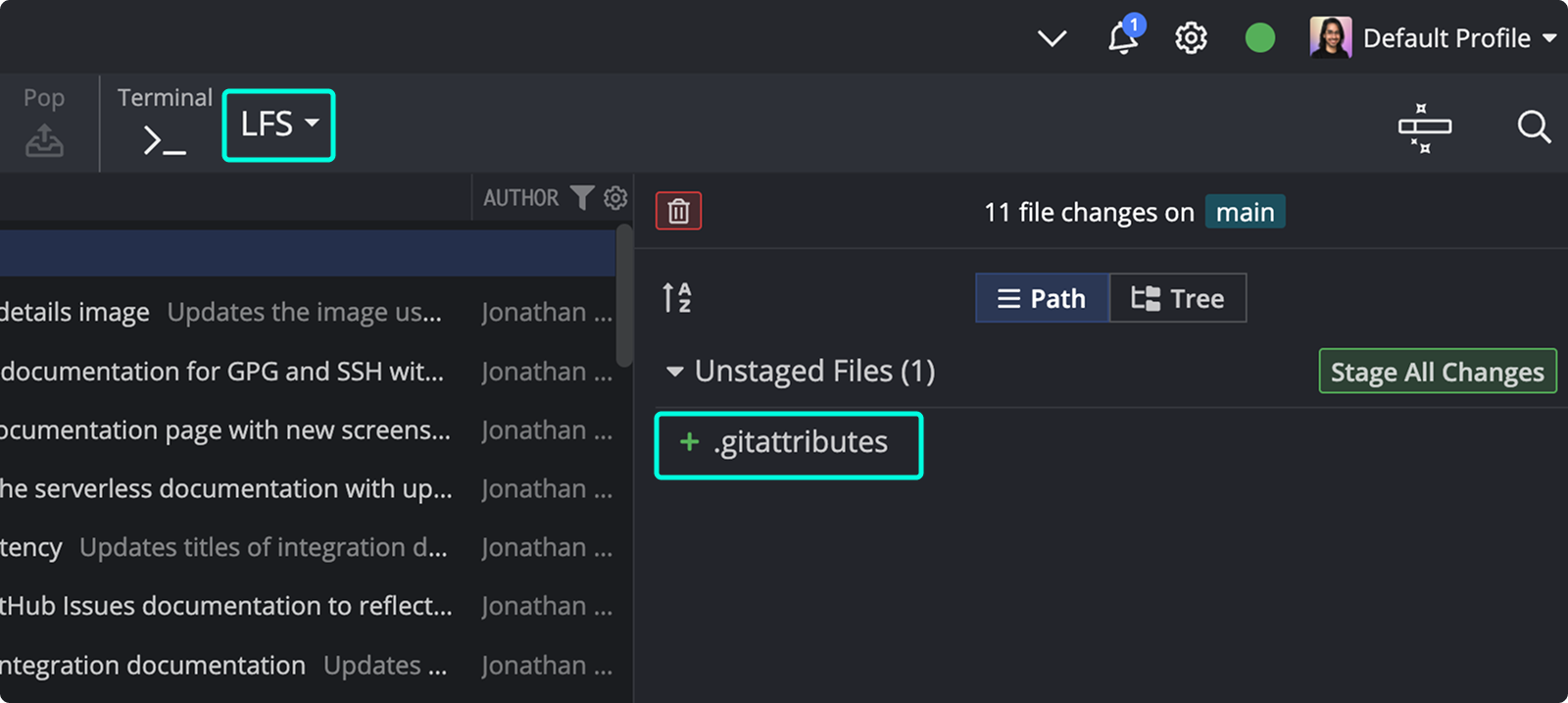
Task: Switch file view to Path
Action: (x=1042, y=298)
